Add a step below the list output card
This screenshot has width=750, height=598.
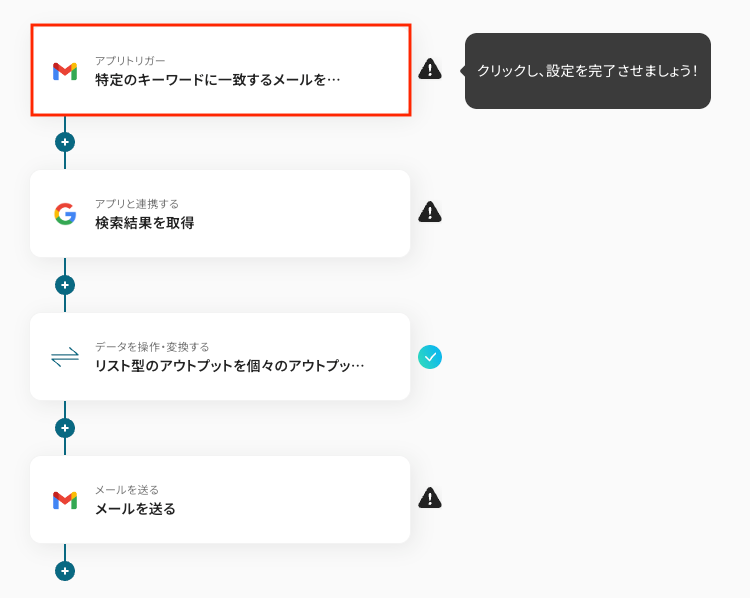[65, 428]
